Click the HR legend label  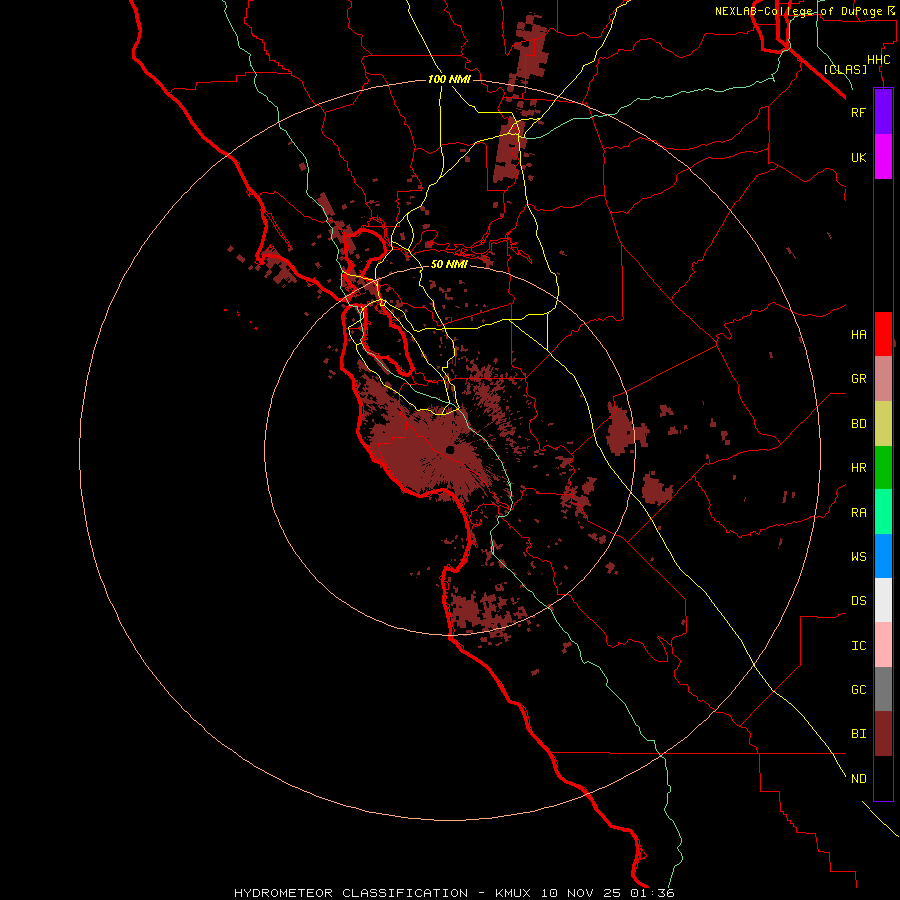[x=858, y=468]
